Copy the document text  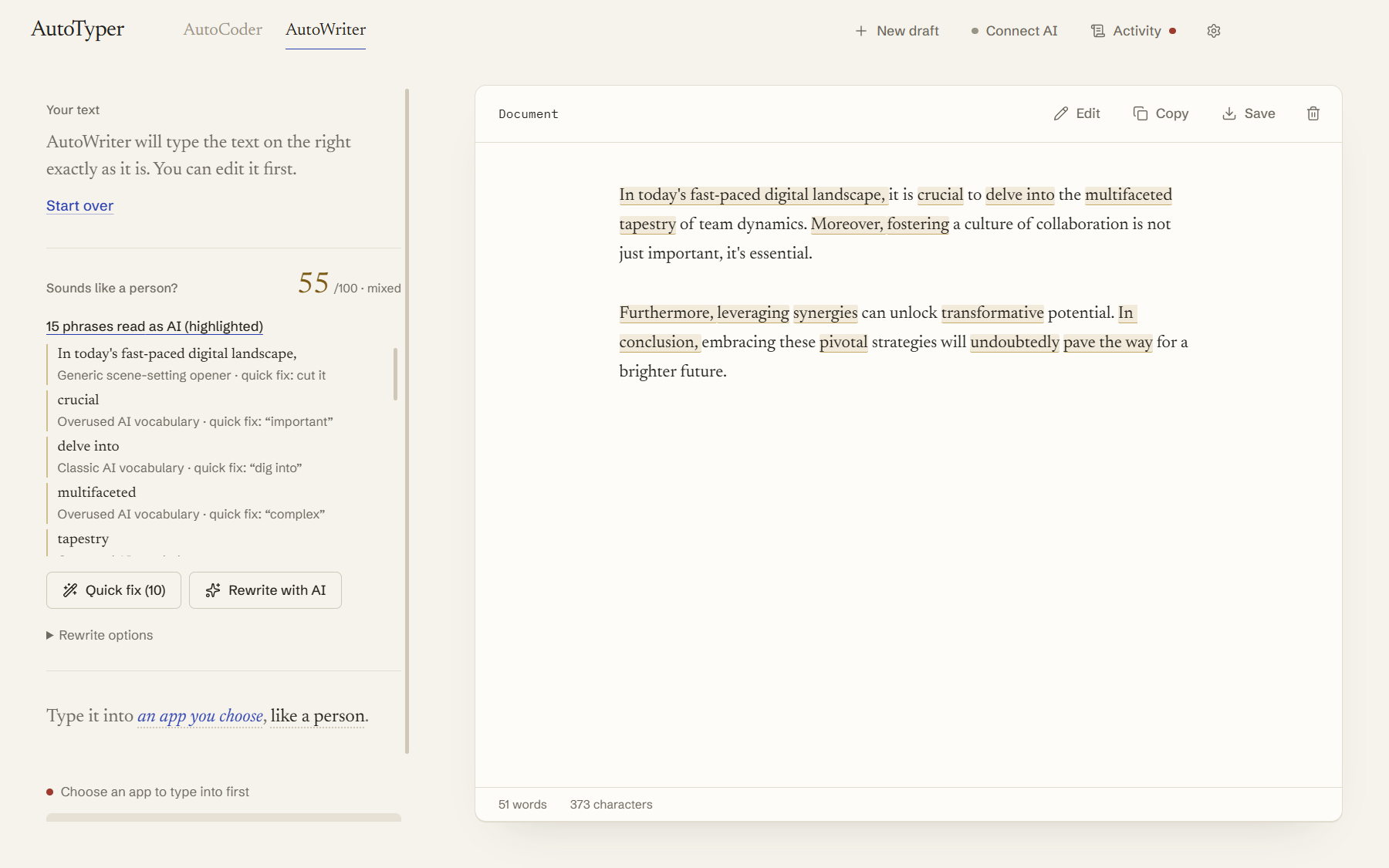[x=1161, y=113]
